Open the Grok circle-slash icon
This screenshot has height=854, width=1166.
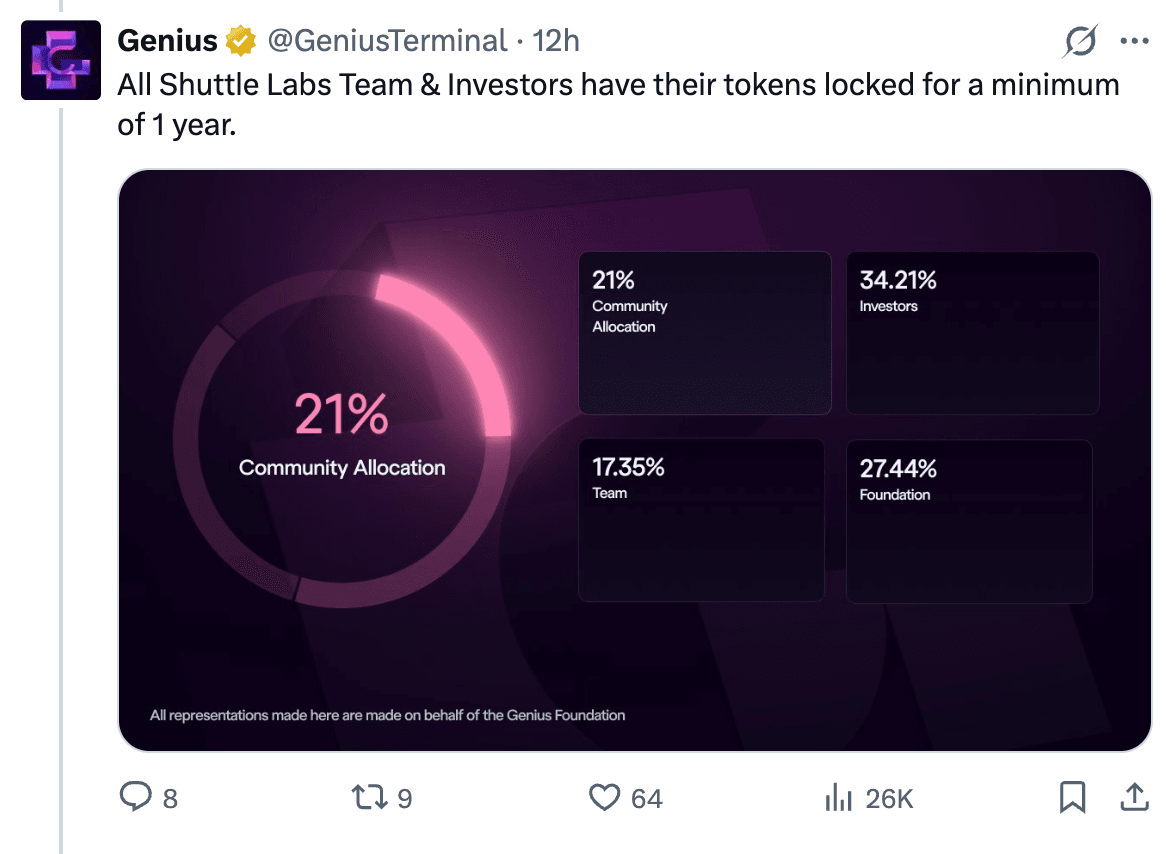tap(1081, 41)
